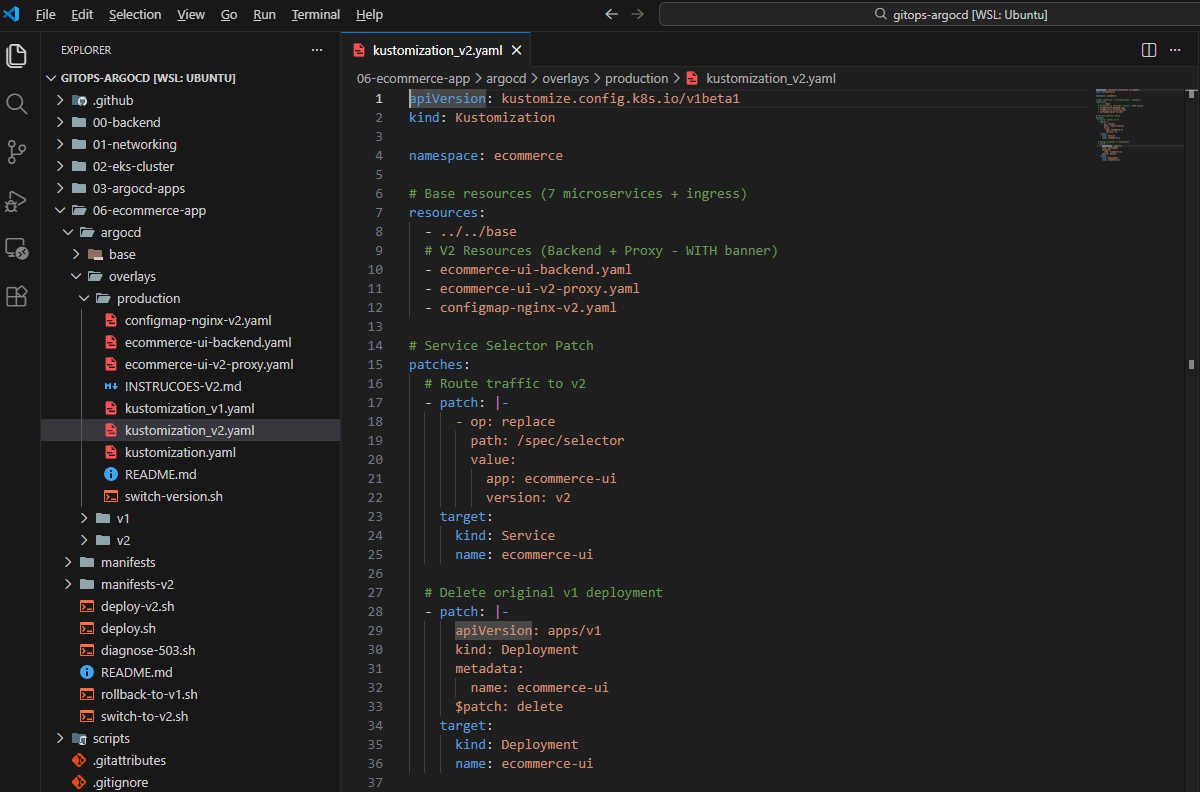
Task: Collapse the production folder
Action: 148,298
